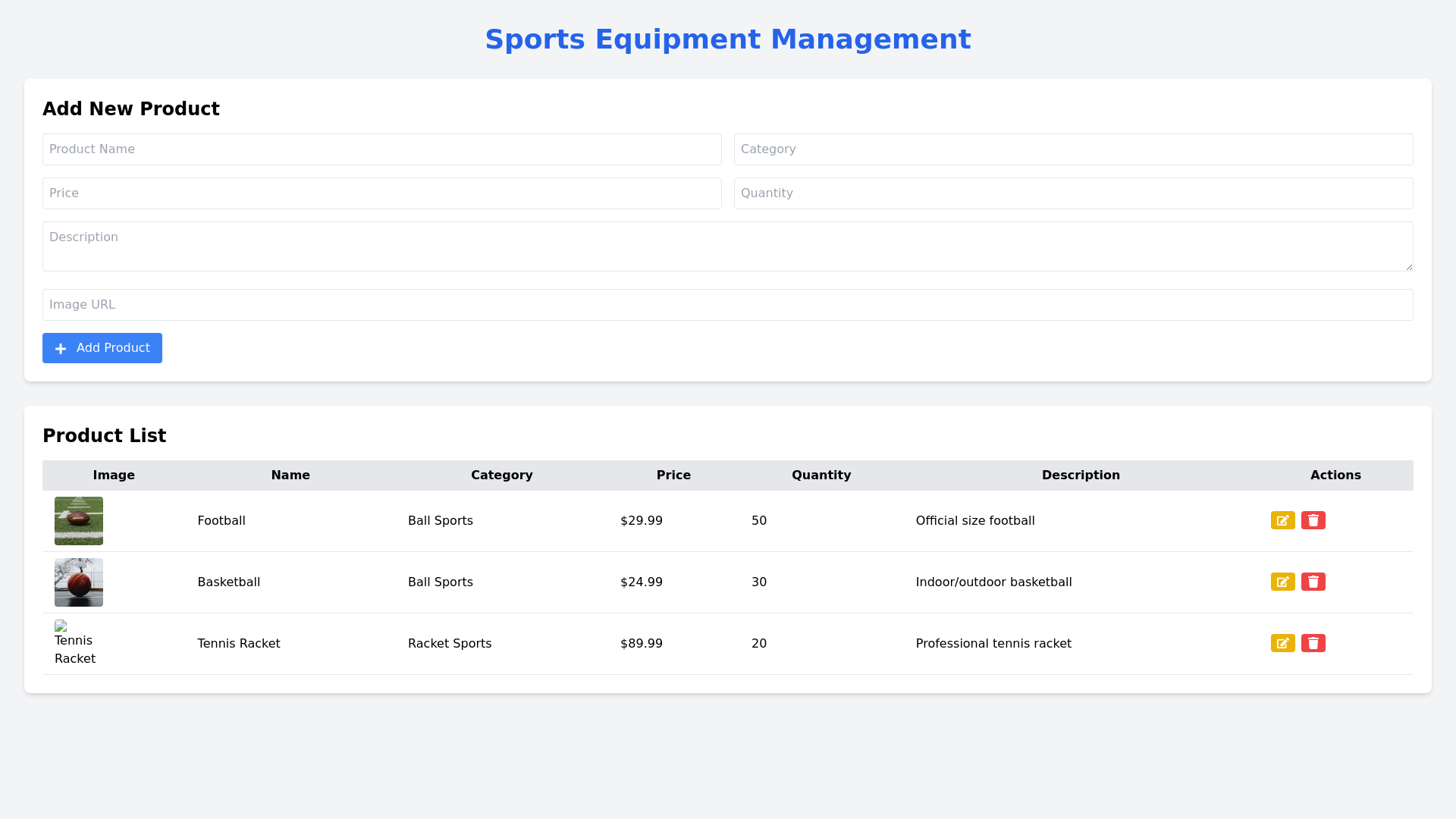The height and width of the screenshot is (819, 1456).
Task: Click 'Official size football' description
Action: coord(975,521)
